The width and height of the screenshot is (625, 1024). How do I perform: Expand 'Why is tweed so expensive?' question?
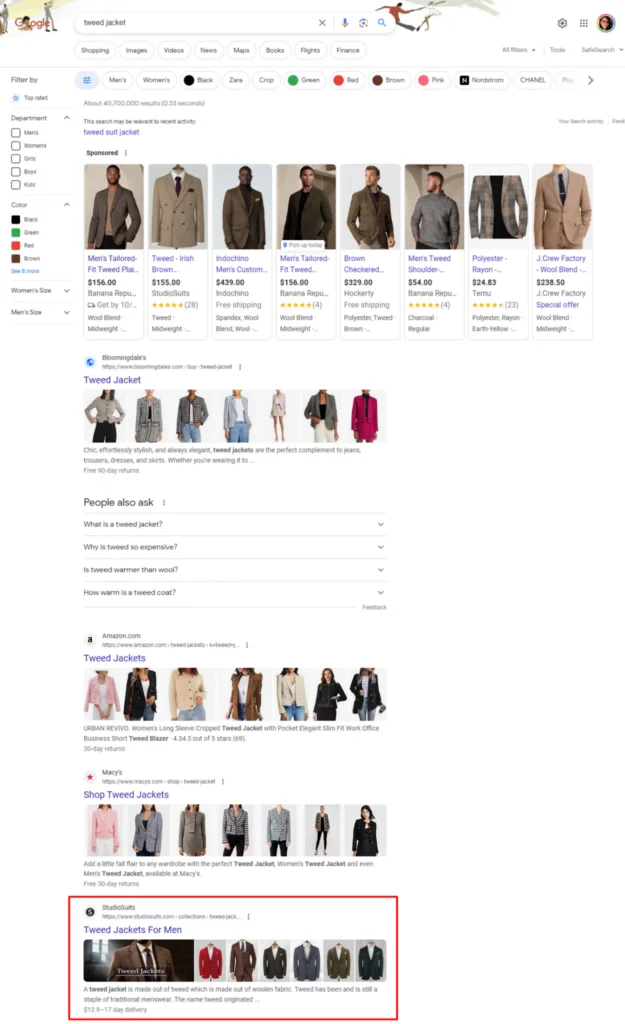[234, 547]
